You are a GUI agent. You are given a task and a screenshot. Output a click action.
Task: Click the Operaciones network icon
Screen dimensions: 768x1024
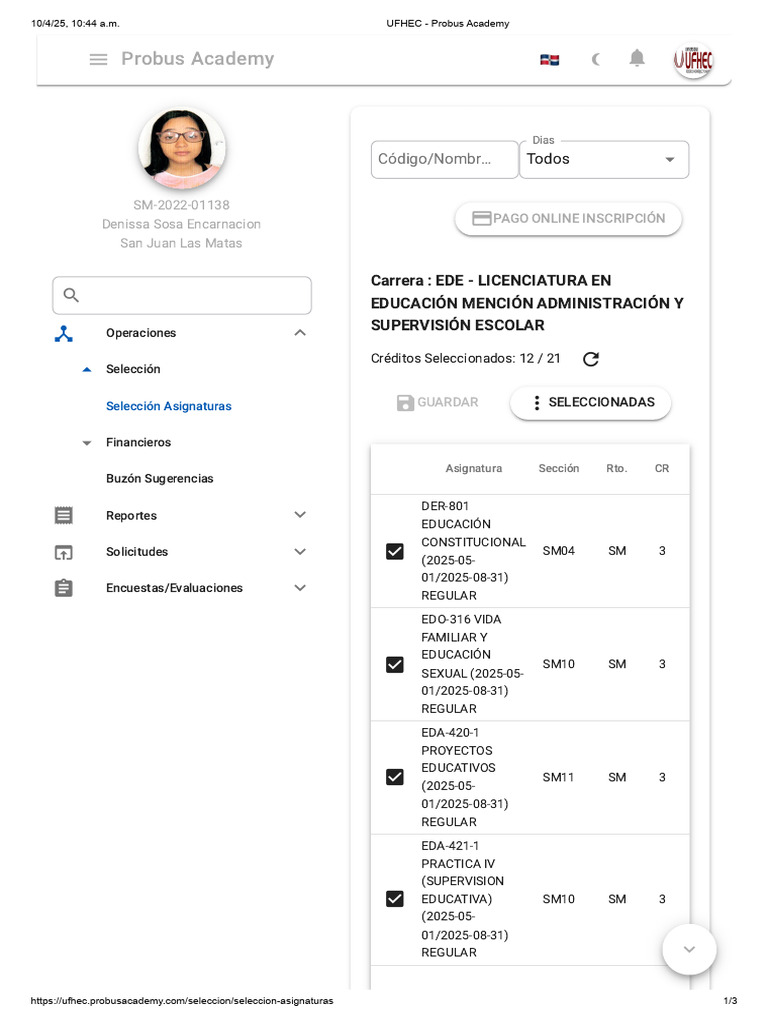[x=64, y=333]
